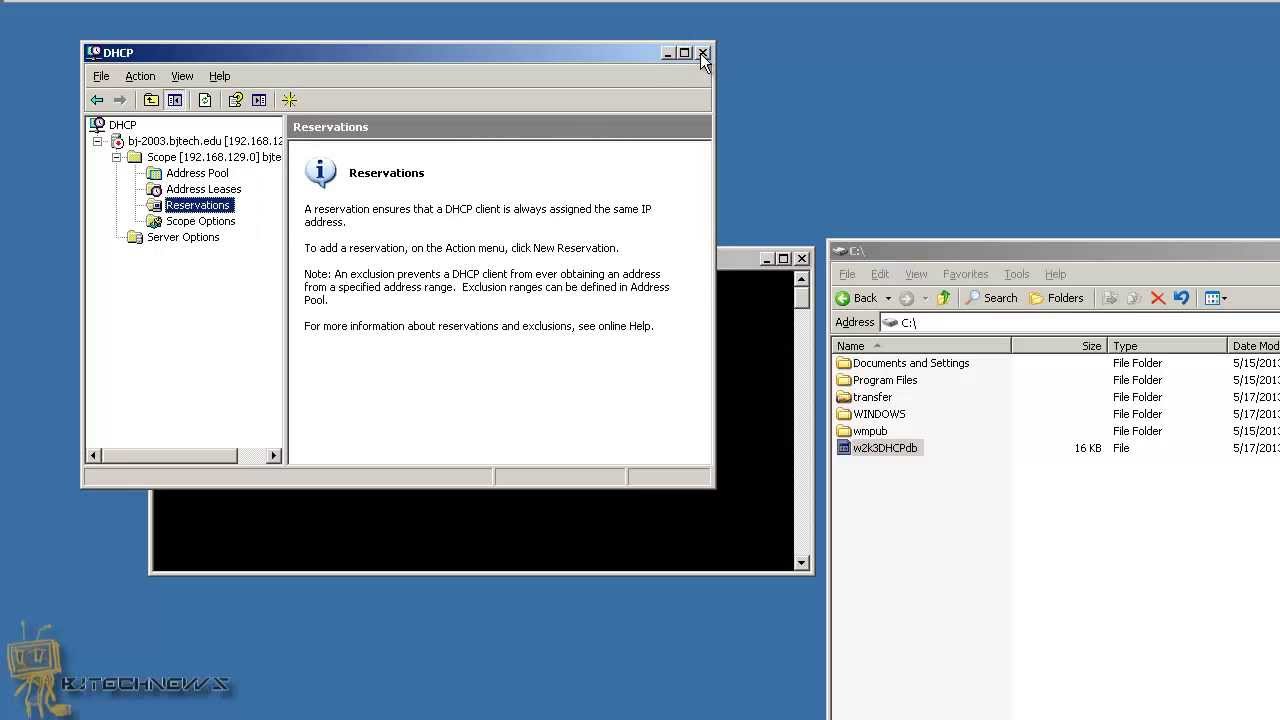Select the Scope Options tree item label
The height and width of the screenshot is (720, 1280).
201,221
